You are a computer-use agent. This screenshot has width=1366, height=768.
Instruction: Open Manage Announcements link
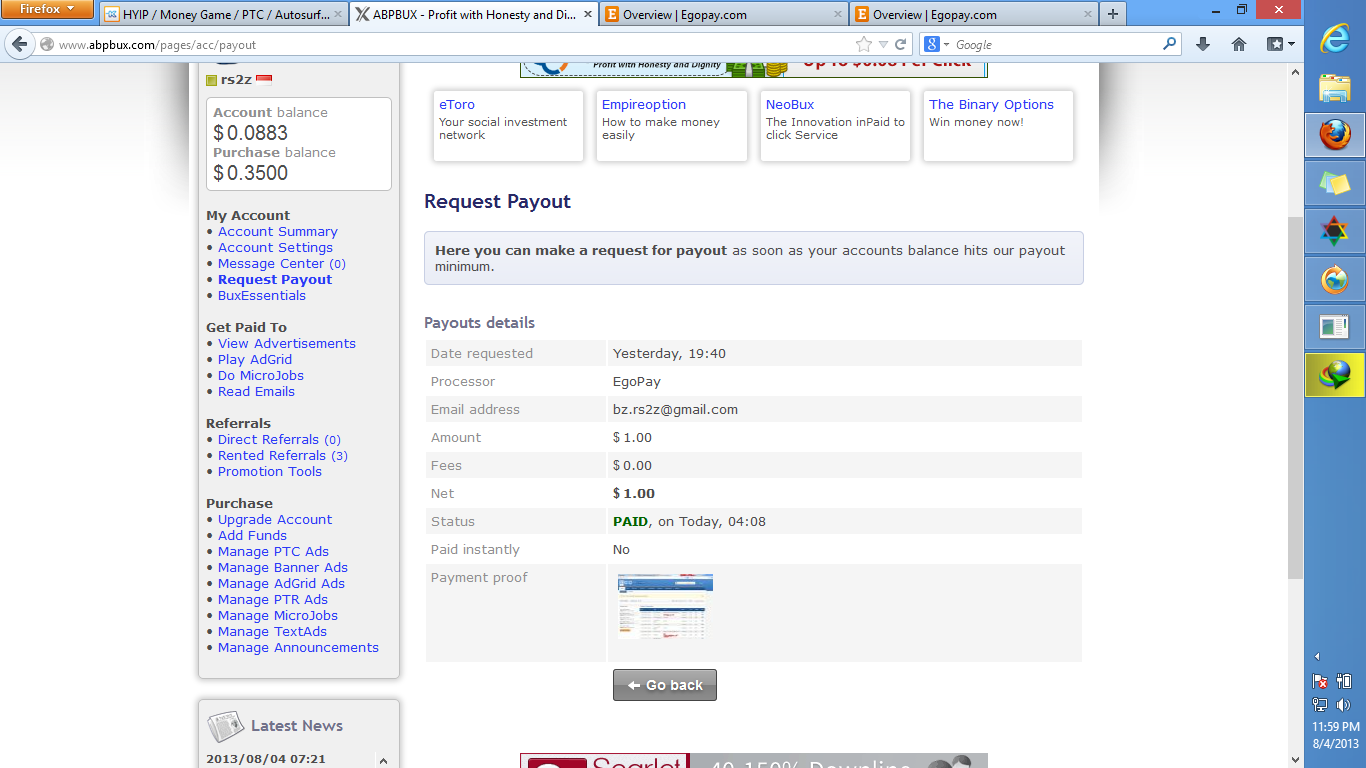coord(298,647)
